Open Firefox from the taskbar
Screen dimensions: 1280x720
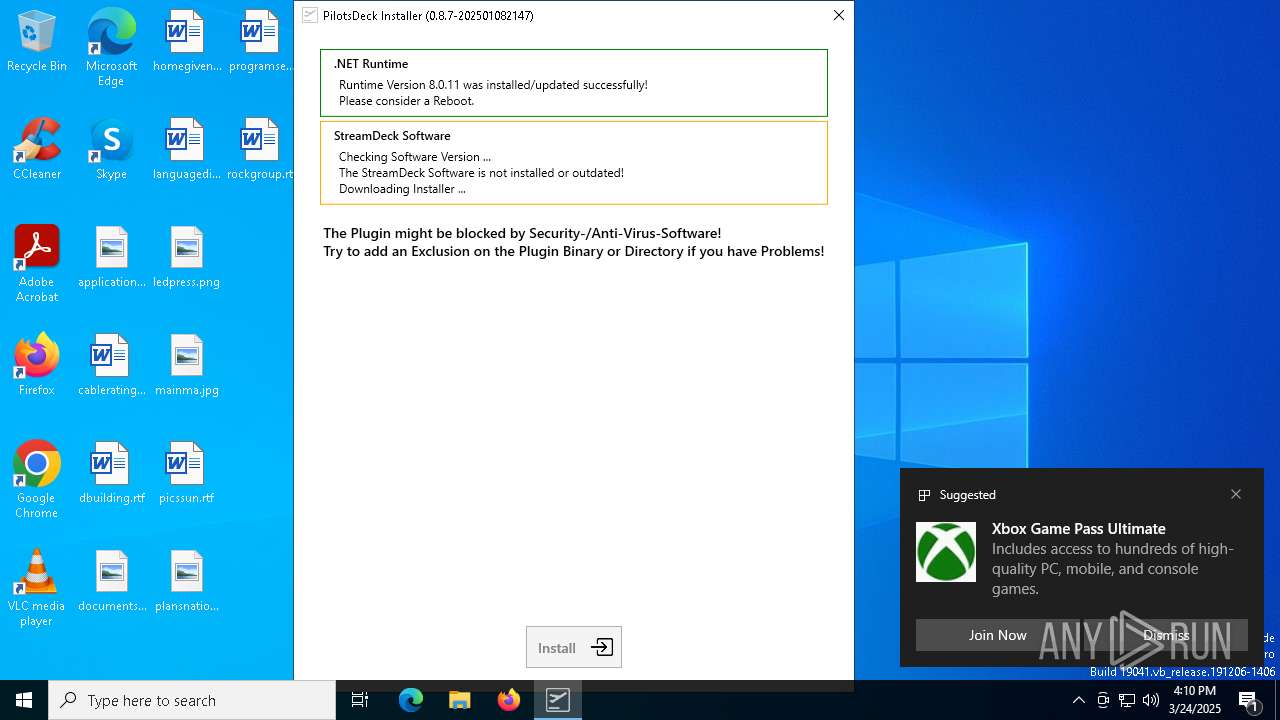click(x=509, y=700)
